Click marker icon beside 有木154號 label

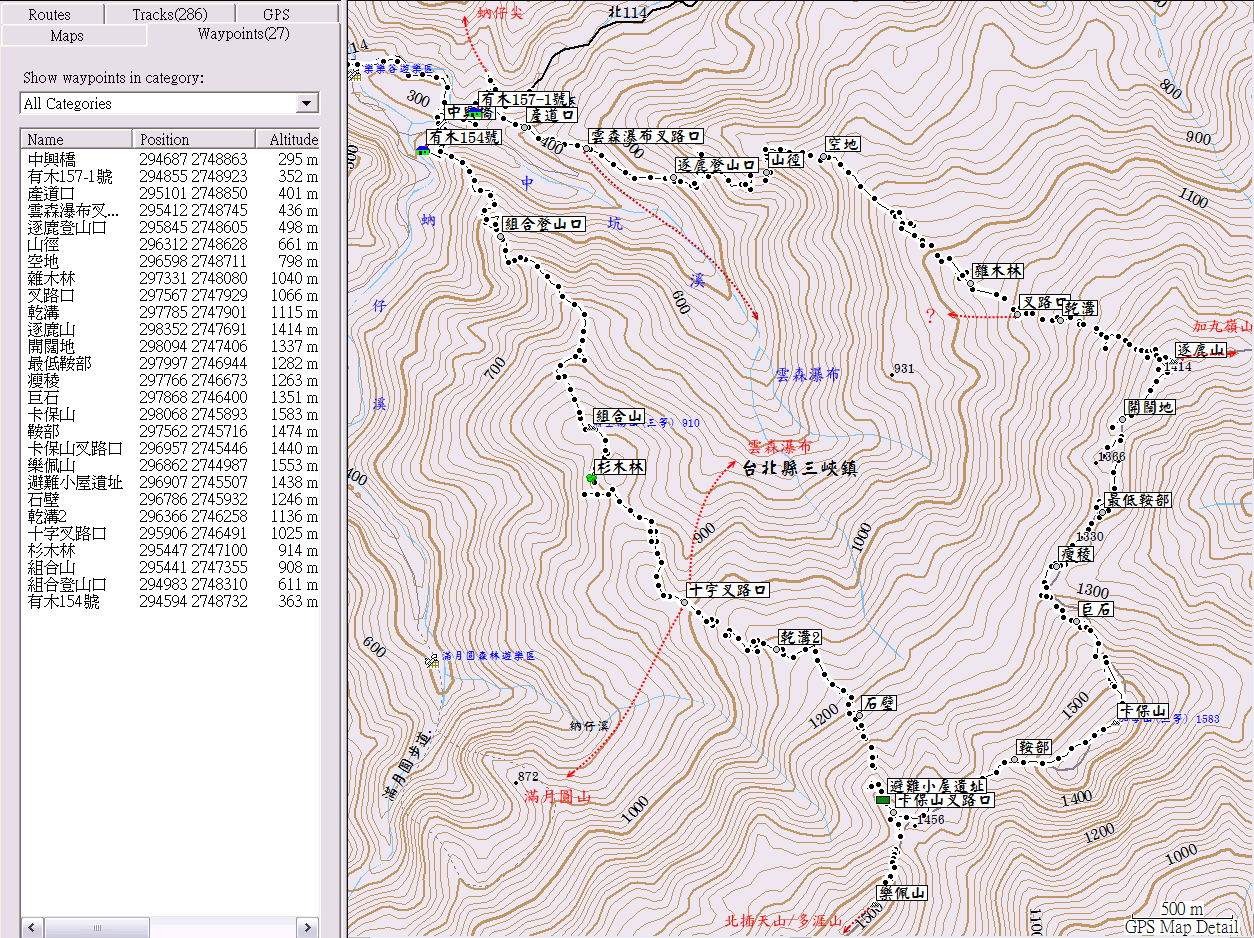click(x=423, y=150)
